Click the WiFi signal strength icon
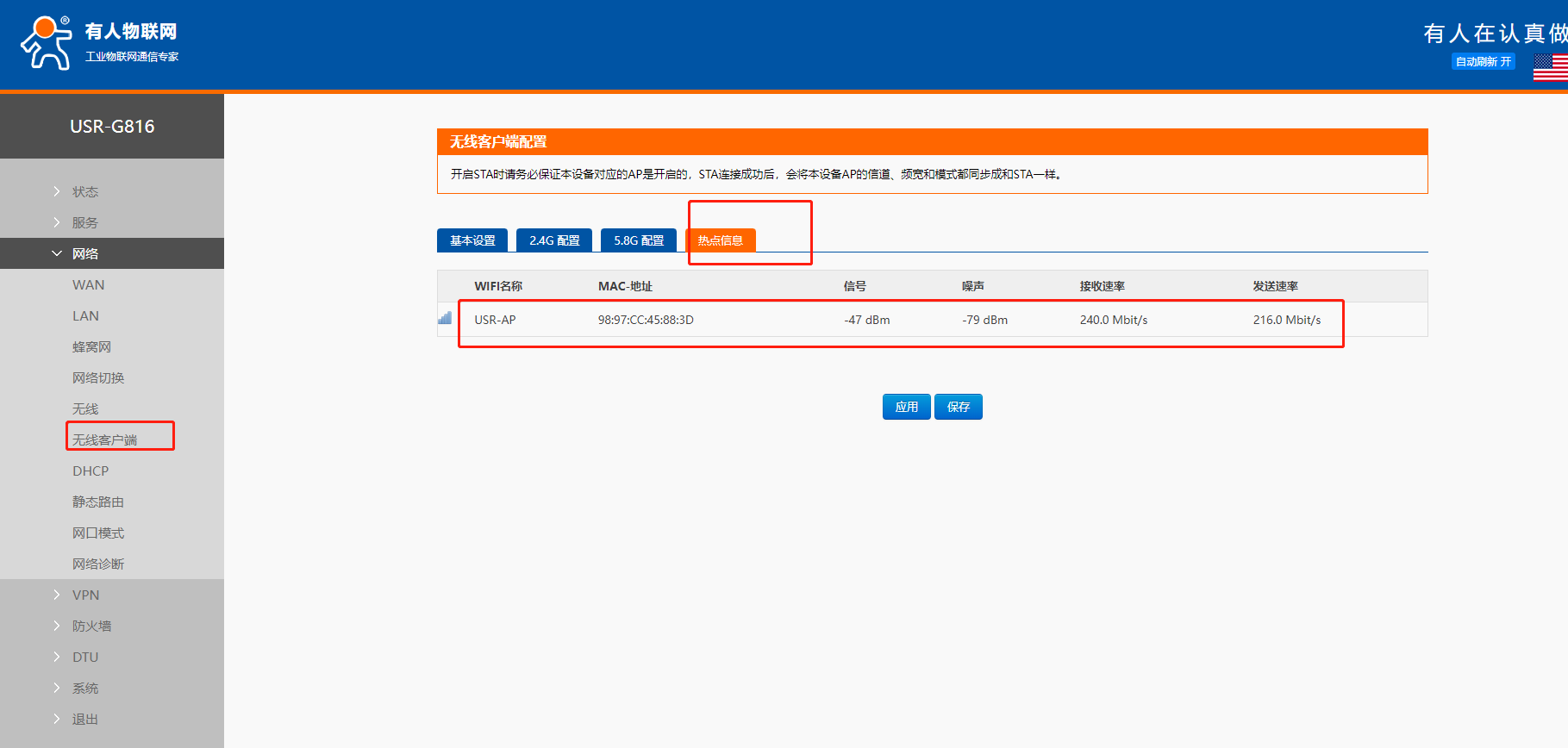 coord(445,318)
